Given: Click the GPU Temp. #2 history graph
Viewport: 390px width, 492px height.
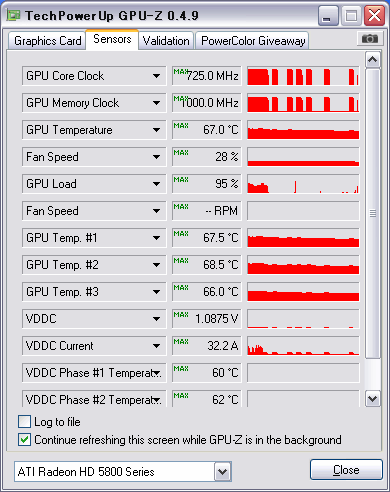Looking at the screenshot, I should [x=303, y=265].
